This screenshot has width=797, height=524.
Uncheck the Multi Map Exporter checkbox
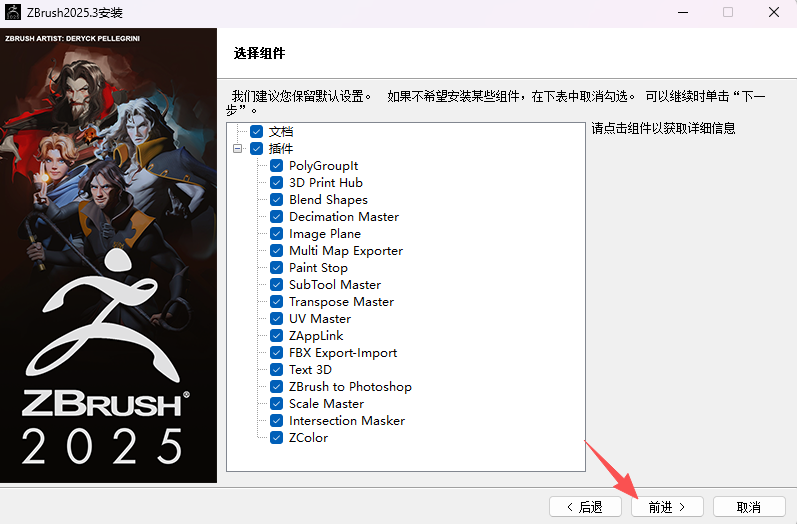pyautogui.click(x=277, y=251)
